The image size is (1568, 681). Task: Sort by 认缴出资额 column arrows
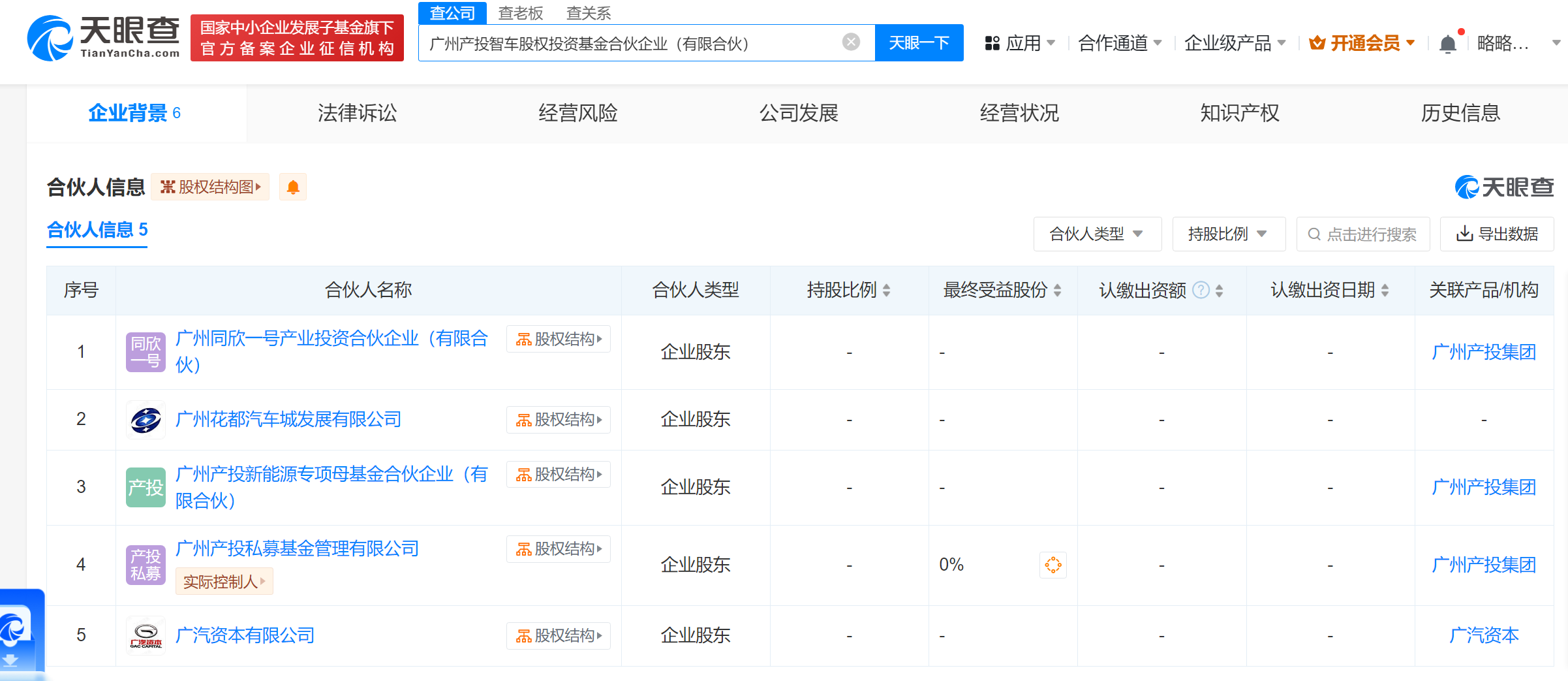click(x=1220, y=291)
